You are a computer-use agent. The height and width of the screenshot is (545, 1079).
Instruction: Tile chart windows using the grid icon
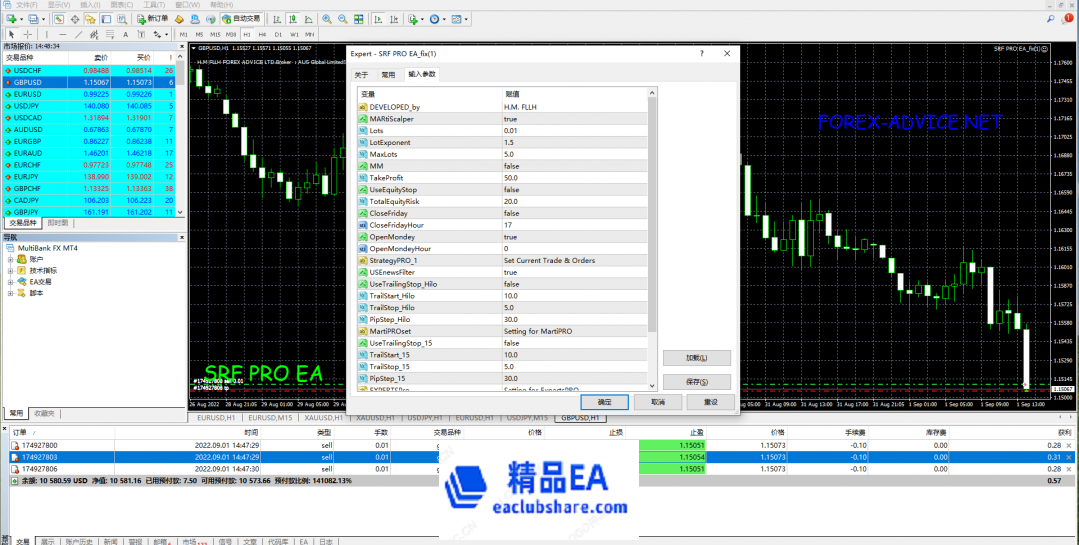tap(359, 19)
